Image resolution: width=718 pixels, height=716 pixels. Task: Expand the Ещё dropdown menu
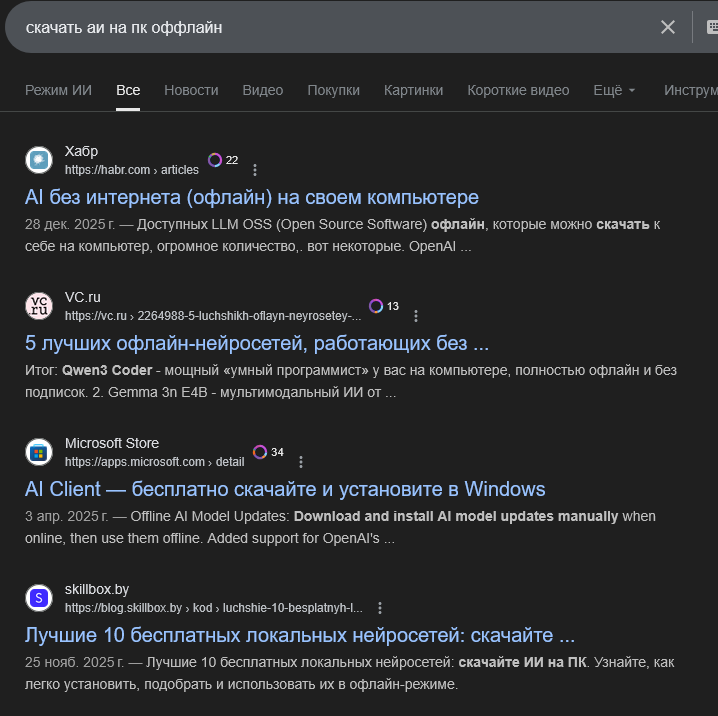[614, 90]
